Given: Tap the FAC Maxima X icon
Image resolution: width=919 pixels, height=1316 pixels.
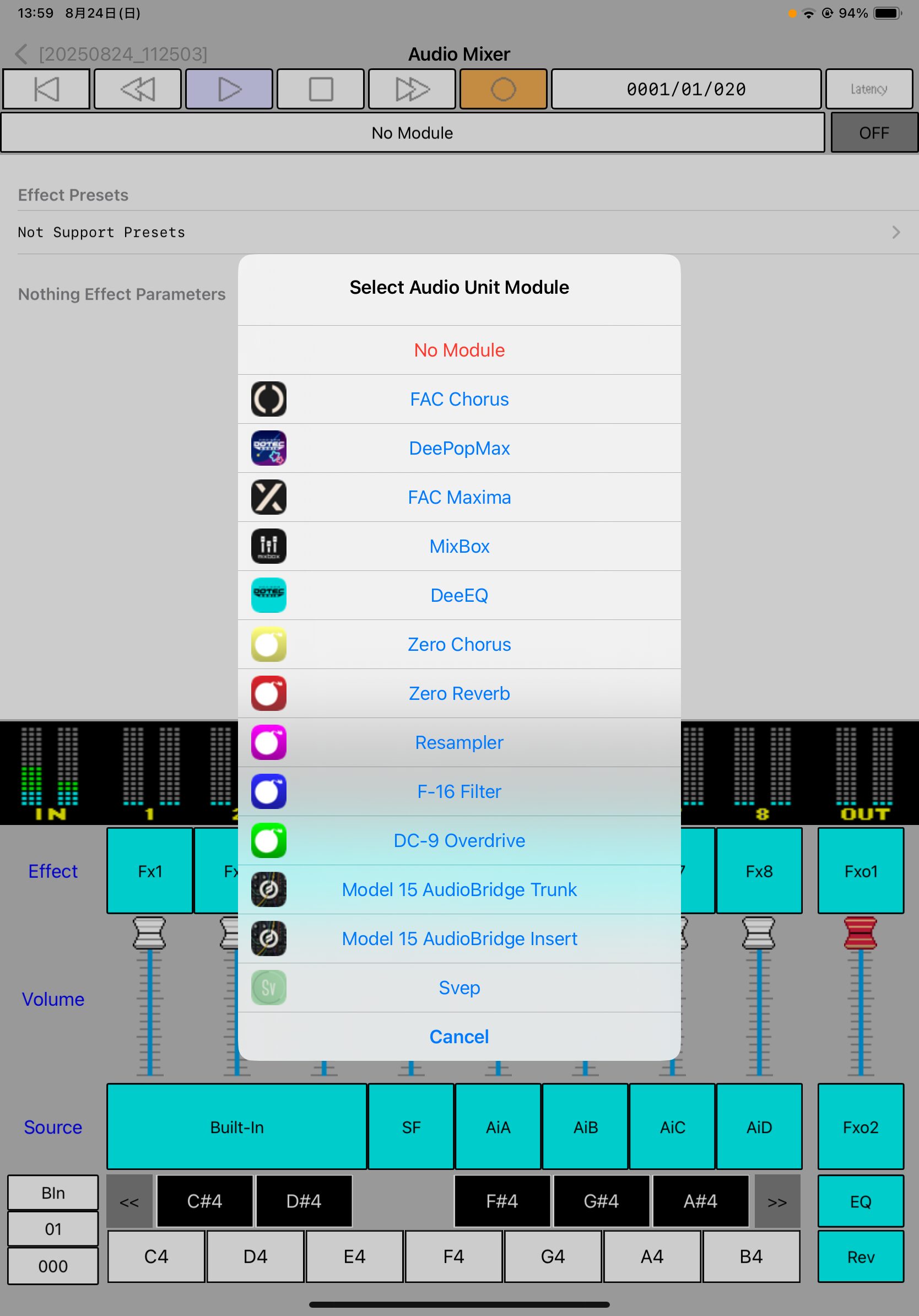Looking at the screenshot, I should point(269,497).
